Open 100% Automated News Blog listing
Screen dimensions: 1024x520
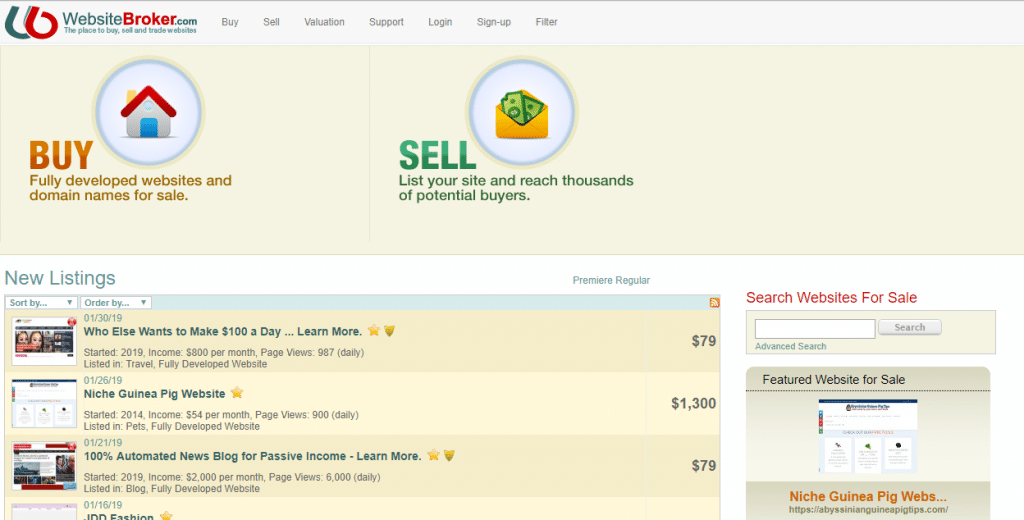[252, 456]
